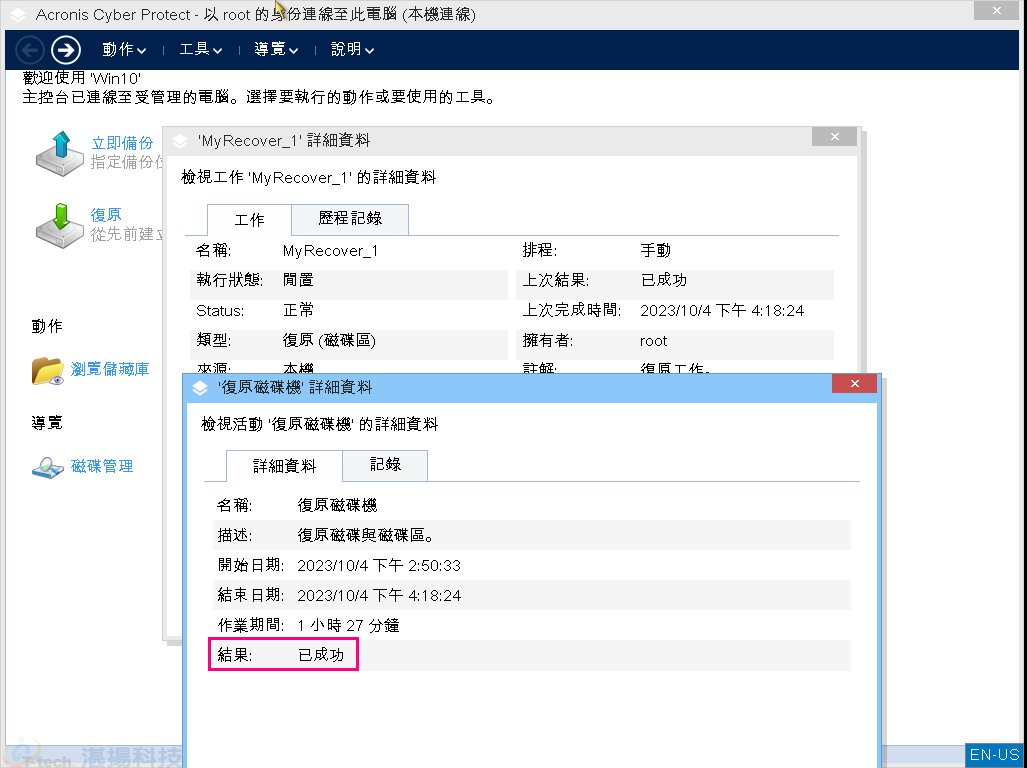Close the MyRecover_1 details window
Screen dimensions: 1027x768
pos(834,136)
